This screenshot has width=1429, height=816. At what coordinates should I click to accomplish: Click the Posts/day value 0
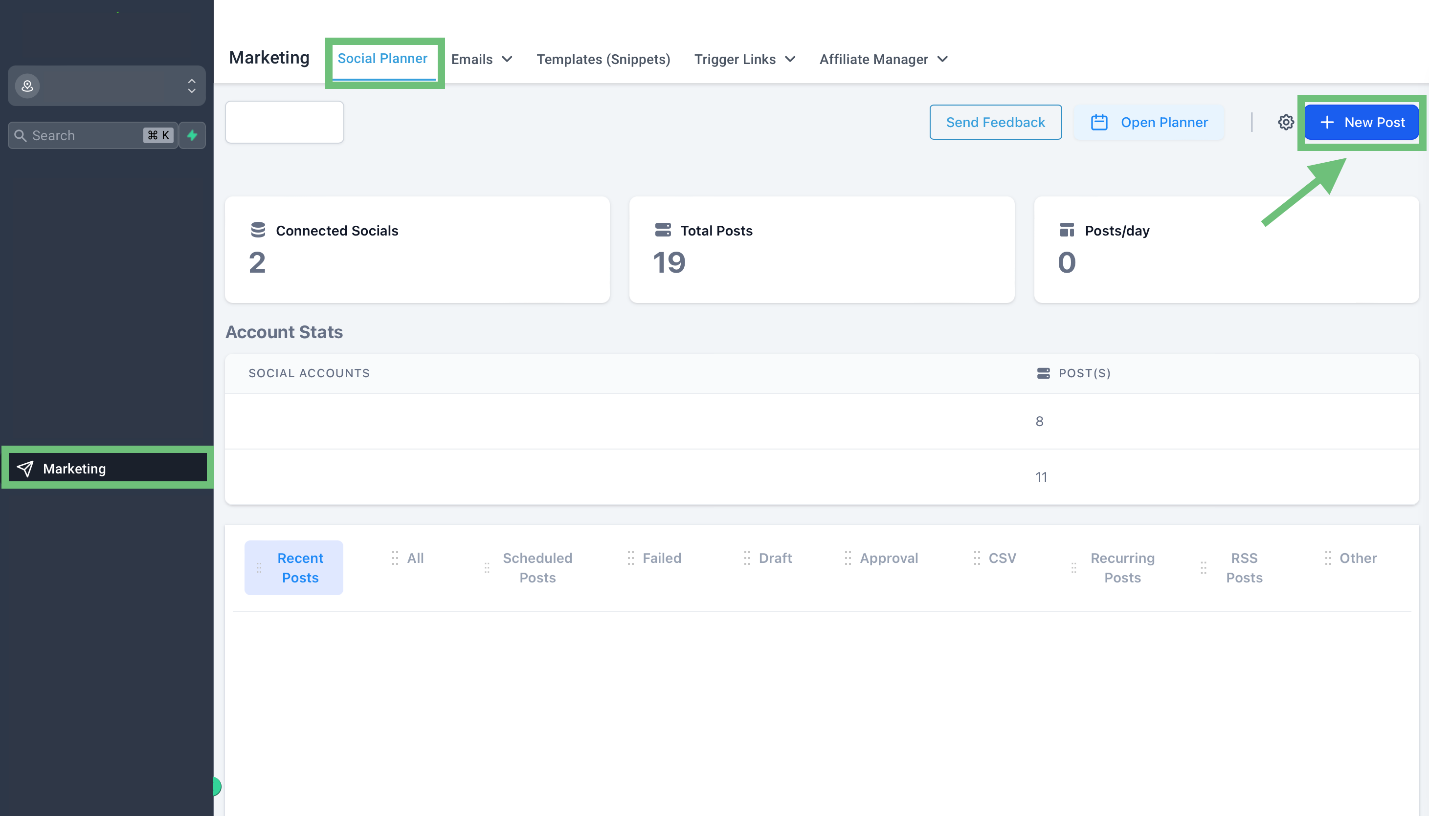1067,263
